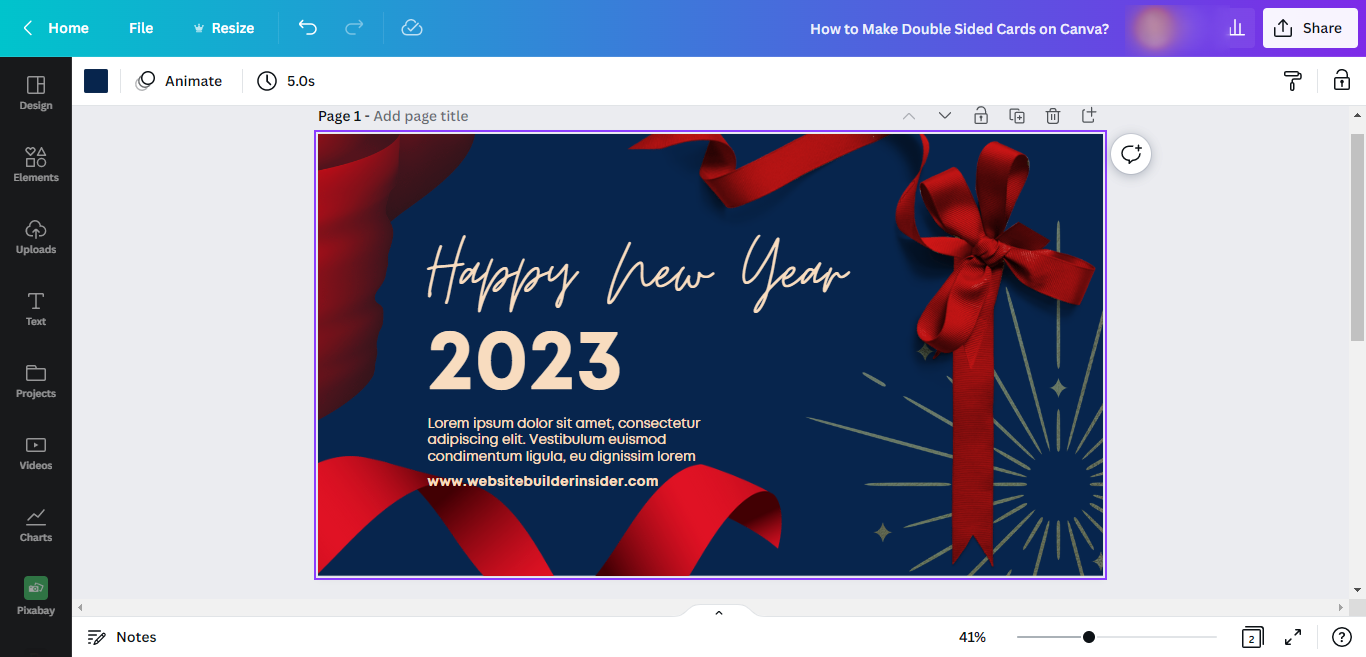Open the Projects sidebar panel
This screenshot has height=657, width=1366.
tap(36, 381)
